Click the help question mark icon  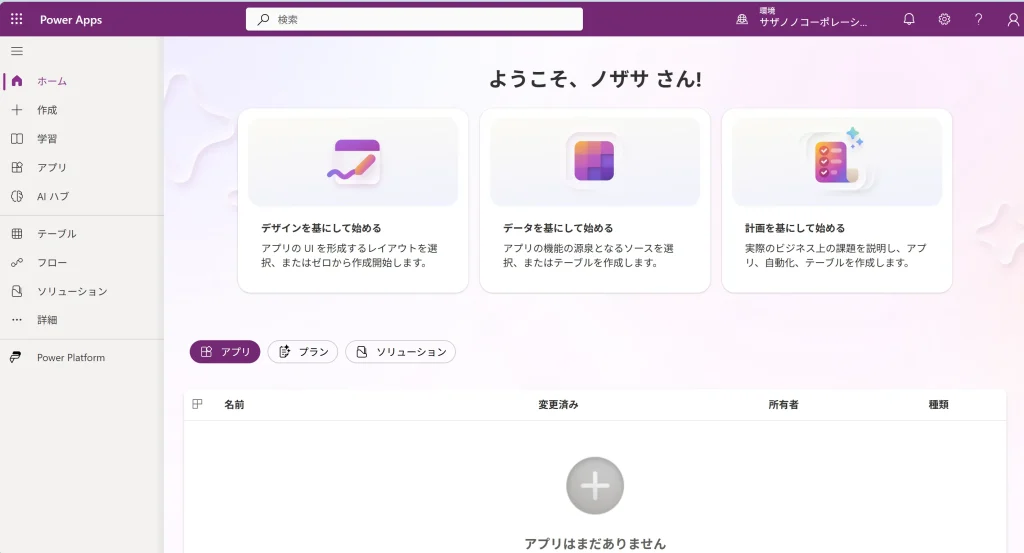point(978,19)
